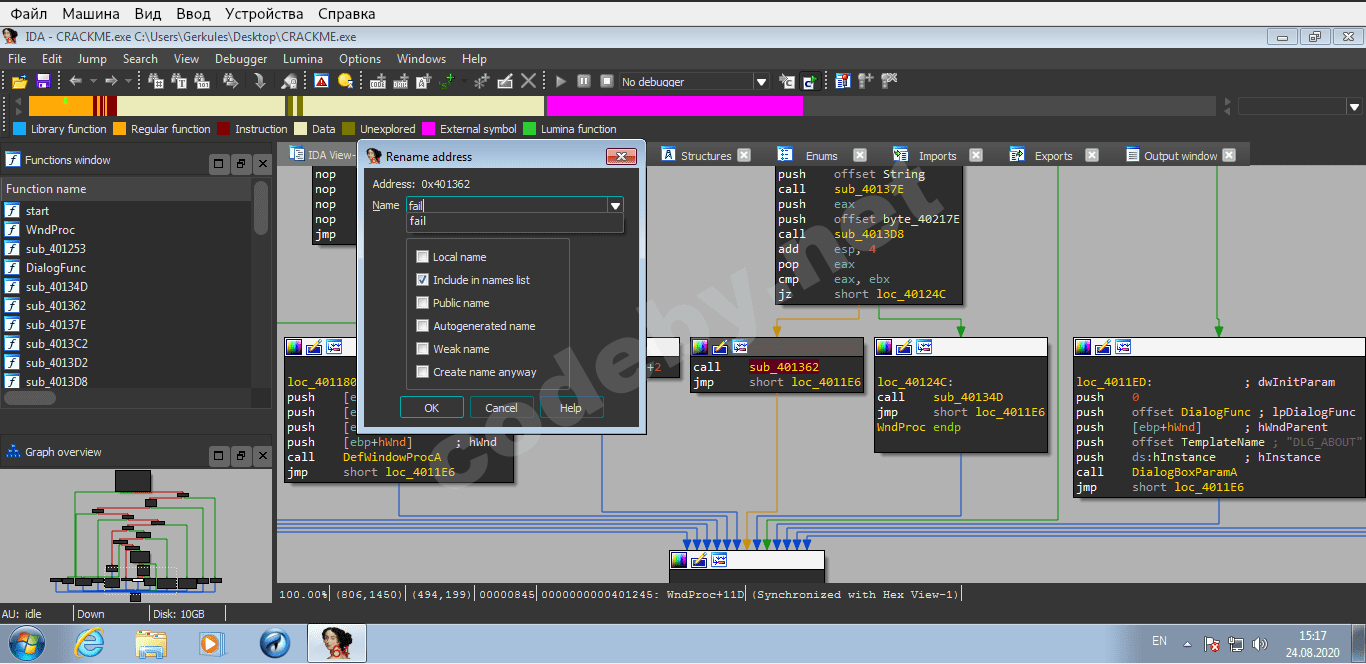This screenshot has width=1366, height=664.
Task: Switch to the Imports tab
Action: [x=936, y=156]
